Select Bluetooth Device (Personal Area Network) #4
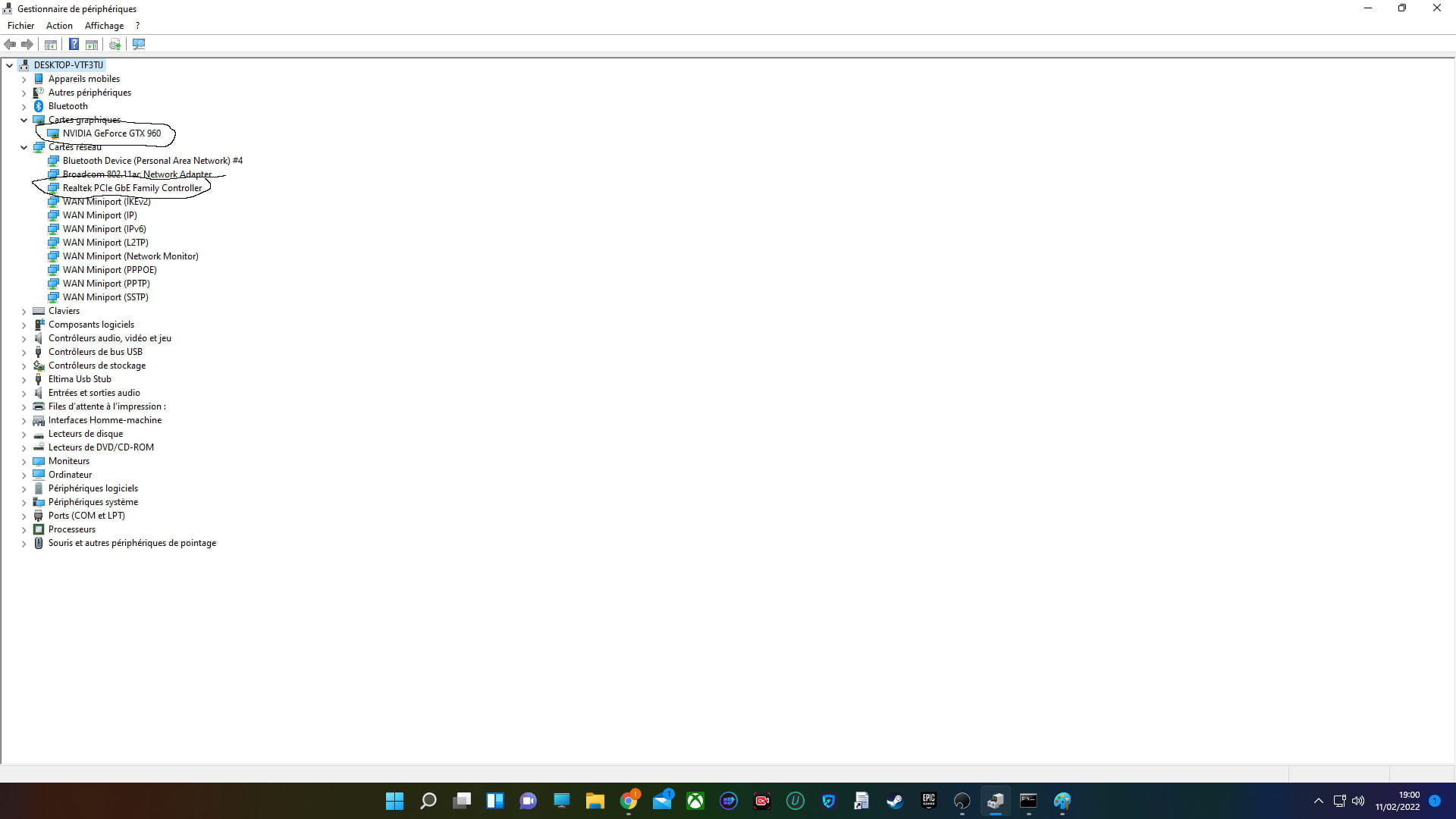1456x819 pixels. [x=152, y=161]
